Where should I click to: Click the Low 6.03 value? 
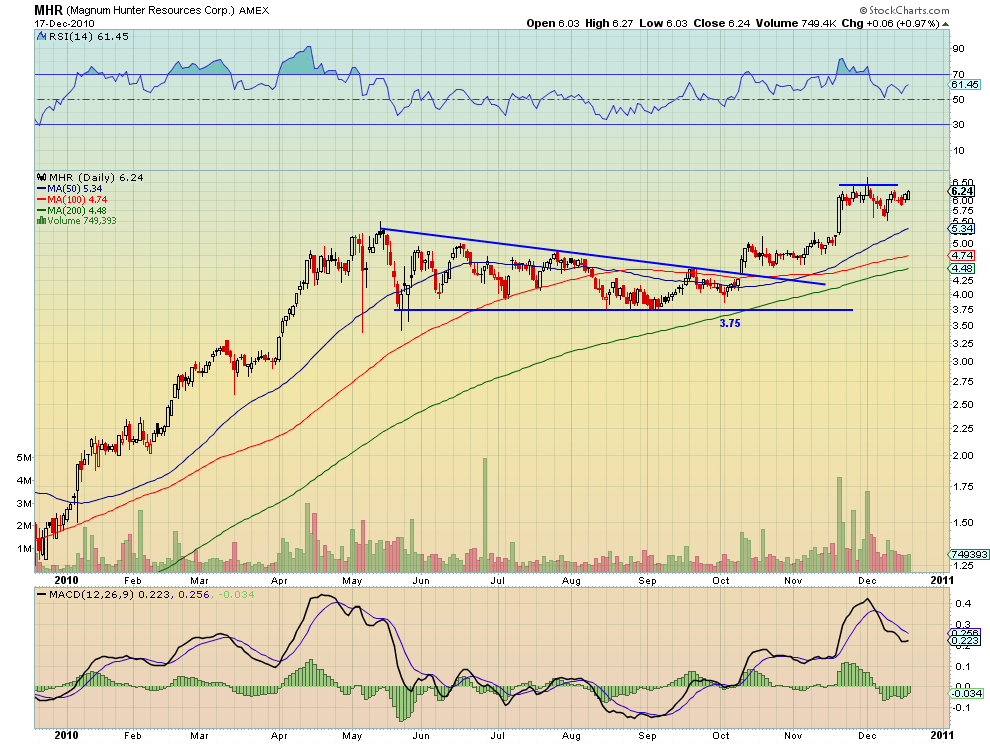pos(663,23)
